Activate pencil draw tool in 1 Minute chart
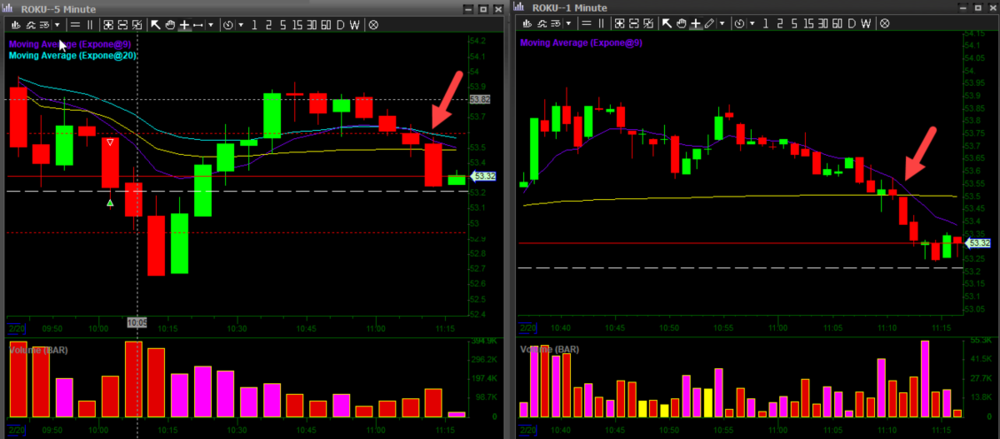1000x439 pixels. 709,23
